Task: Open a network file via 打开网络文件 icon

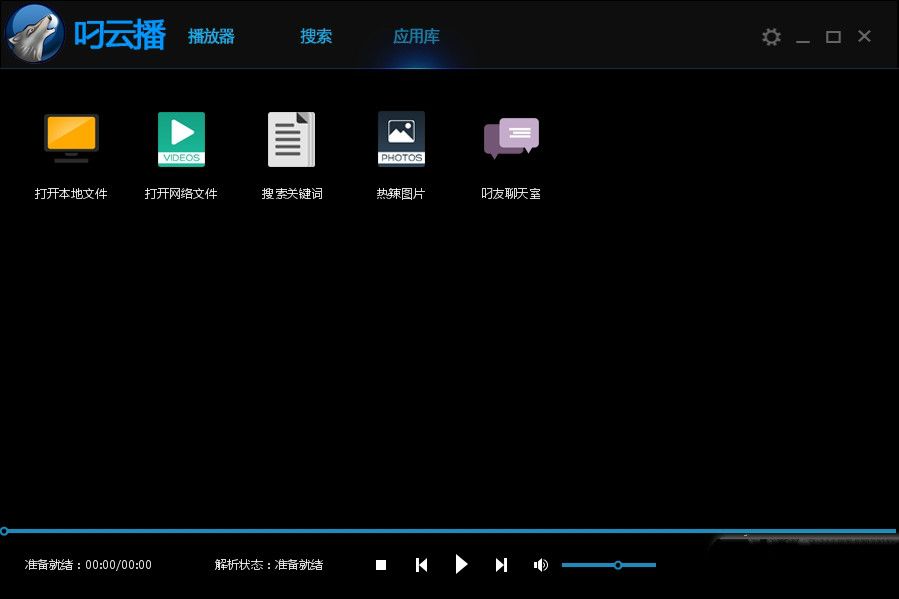Action: pos(181,138)
